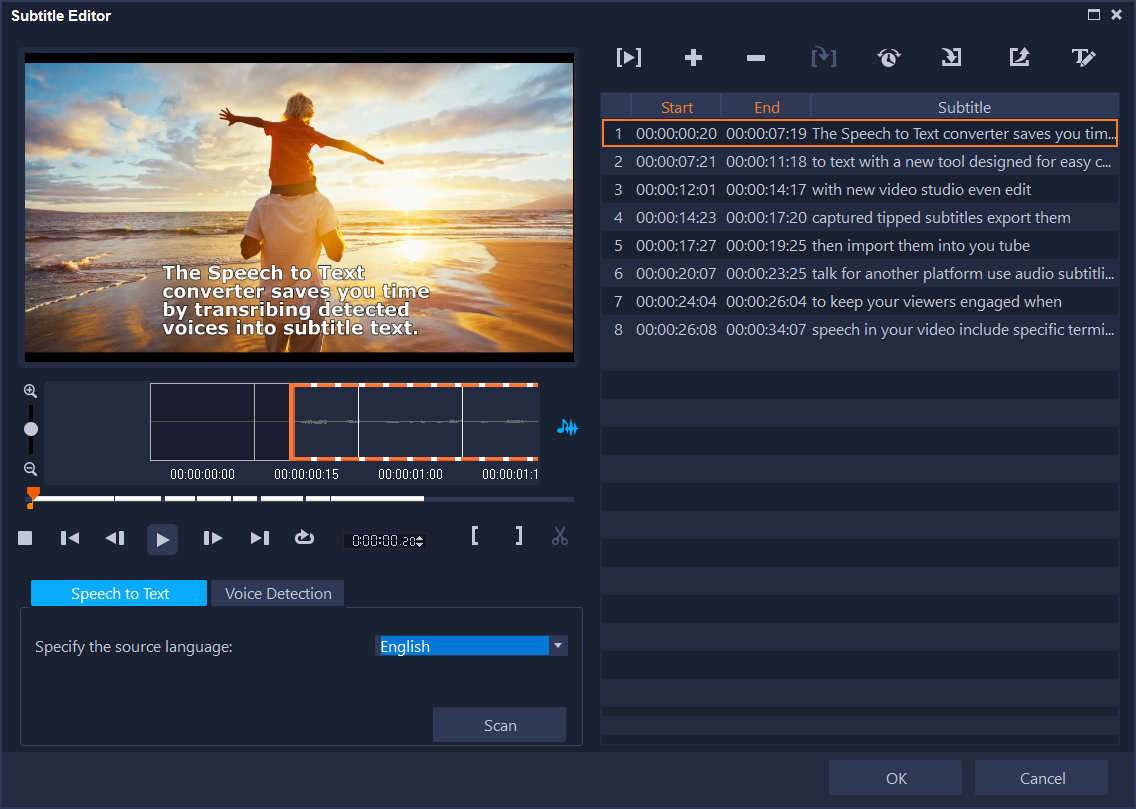Sort rows by the Start column header
Viewport: 1136px width, 809px height.
[676, 107]
